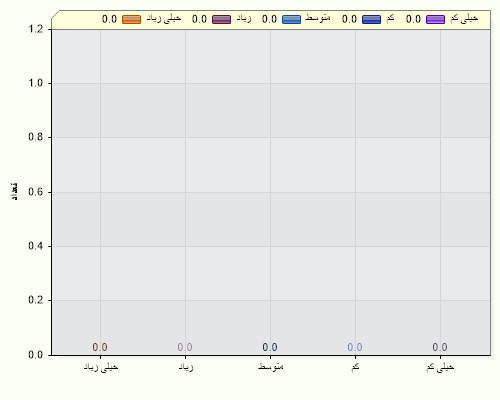Image resolution: width=500 pixels, height=400 pixels.
Task: Click the 1.2 y-axis tick label
Action: click(x=36, y=29)
